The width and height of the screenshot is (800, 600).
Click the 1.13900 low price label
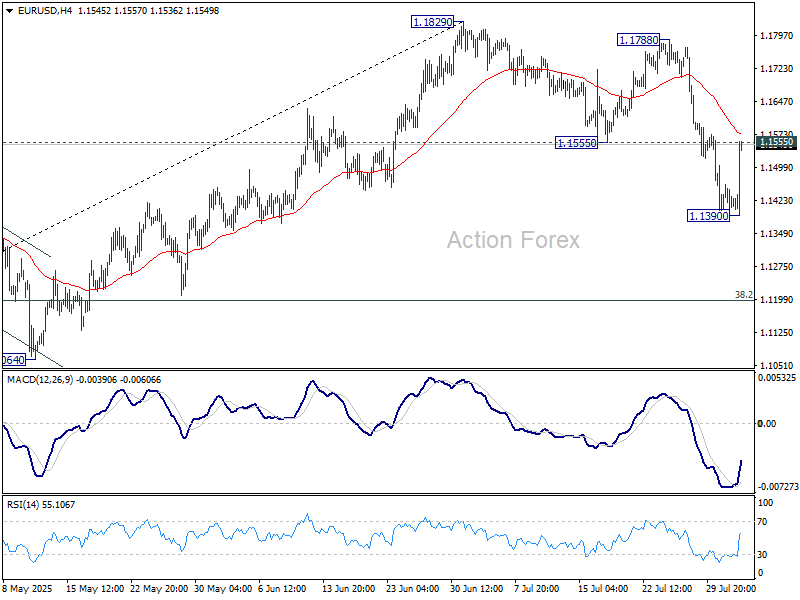[x=711, y=215]
